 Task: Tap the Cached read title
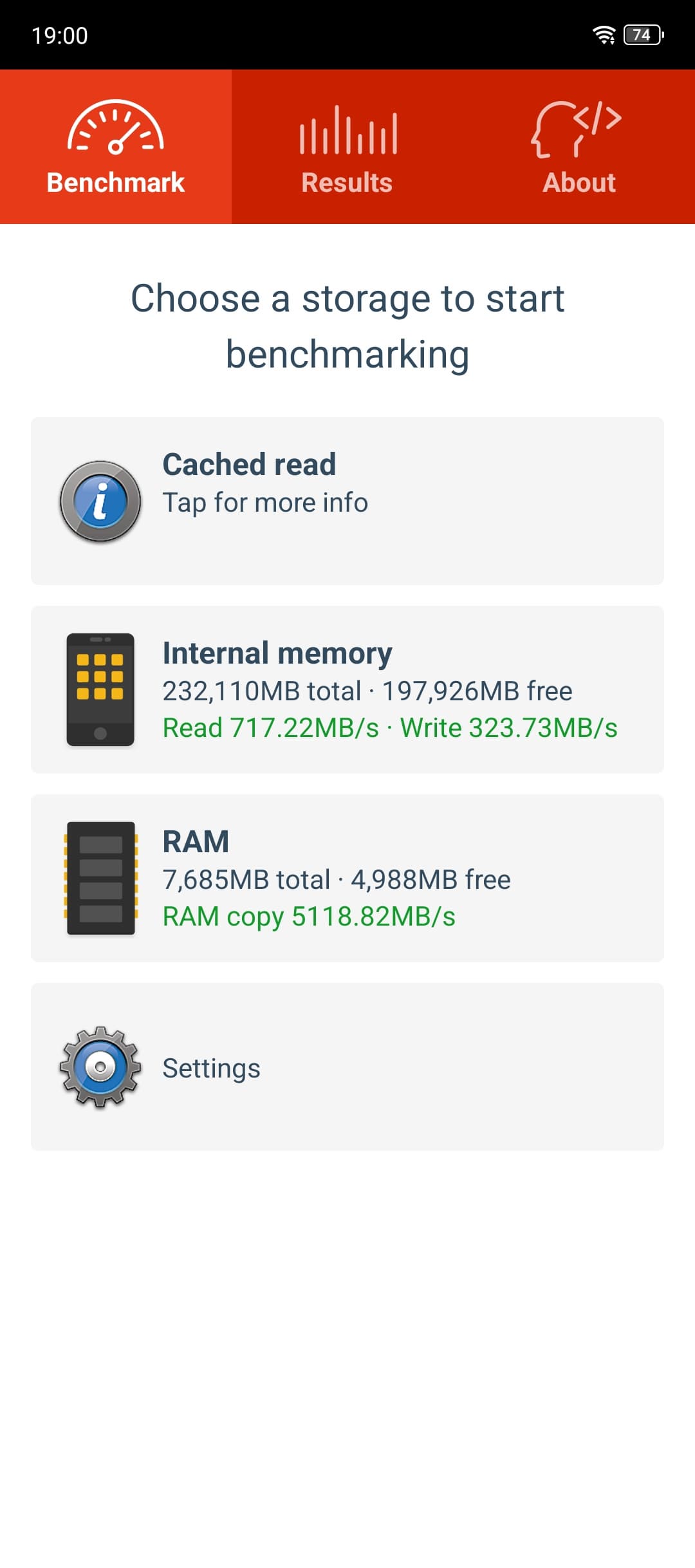click(x=249, y=464)
